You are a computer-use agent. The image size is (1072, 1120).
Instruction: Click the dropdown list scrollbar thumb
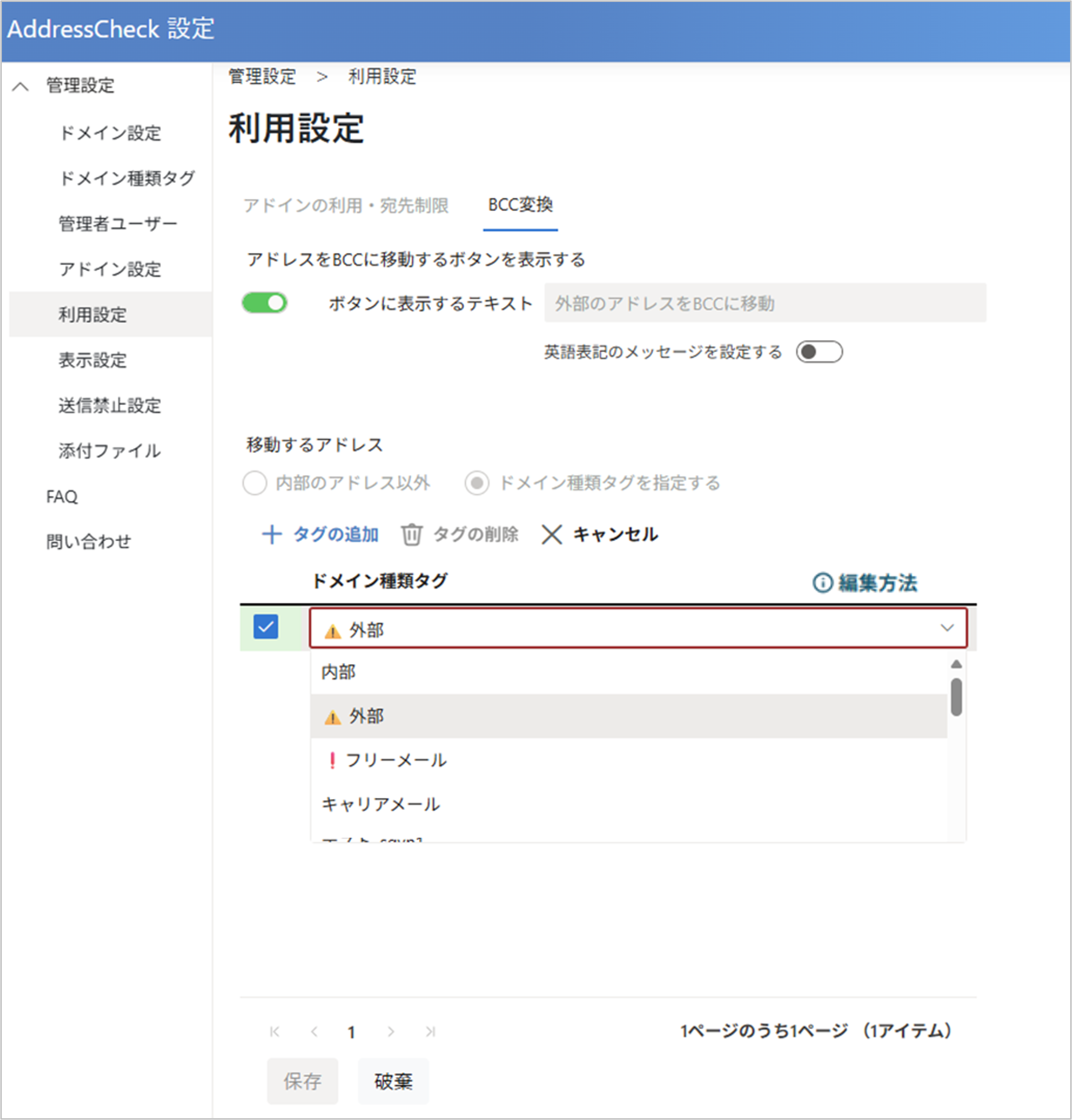click(x=956, y=697)
